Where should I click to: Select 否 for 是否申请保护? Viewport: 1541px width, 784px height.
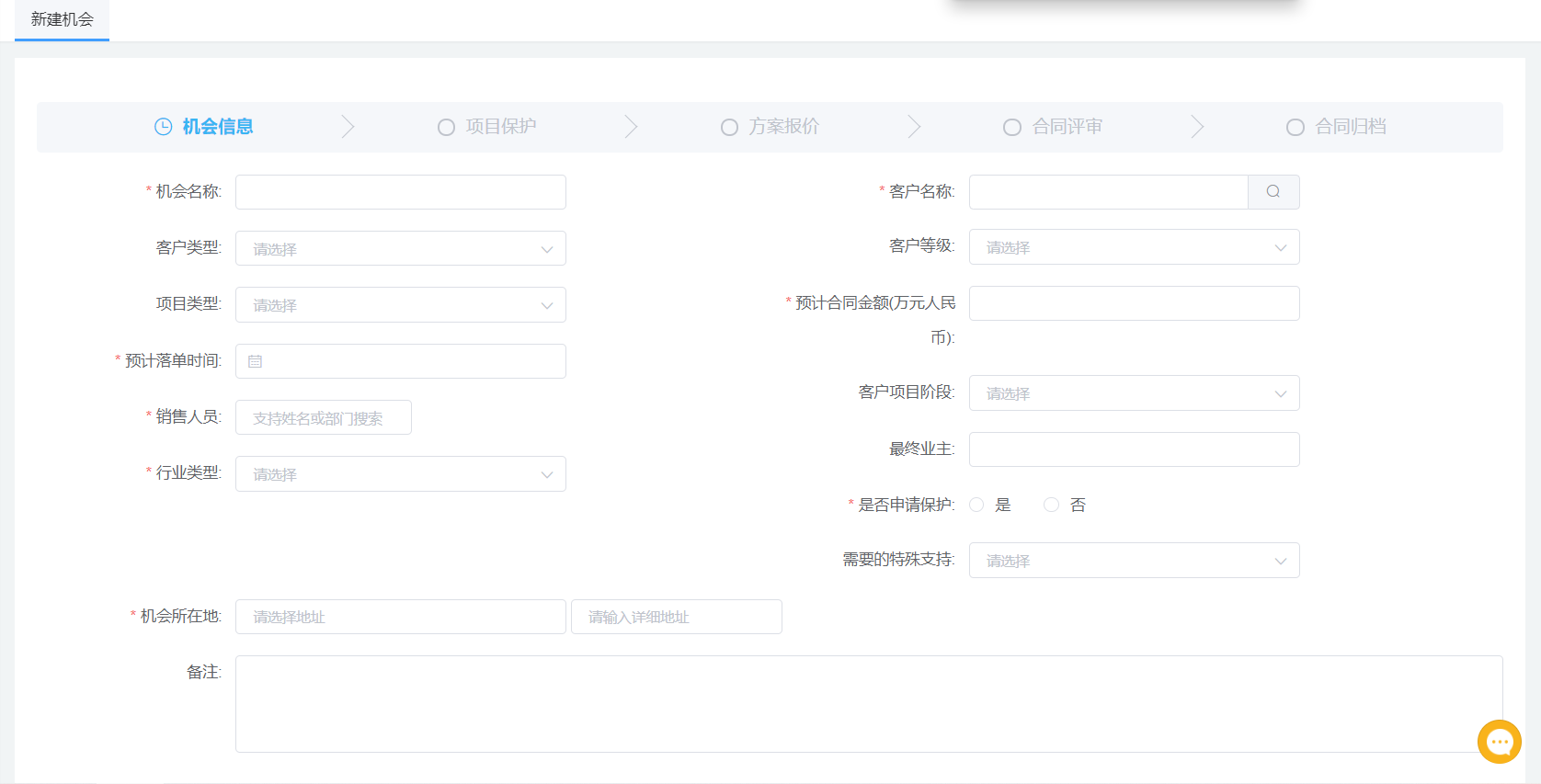pos(1051,505)
